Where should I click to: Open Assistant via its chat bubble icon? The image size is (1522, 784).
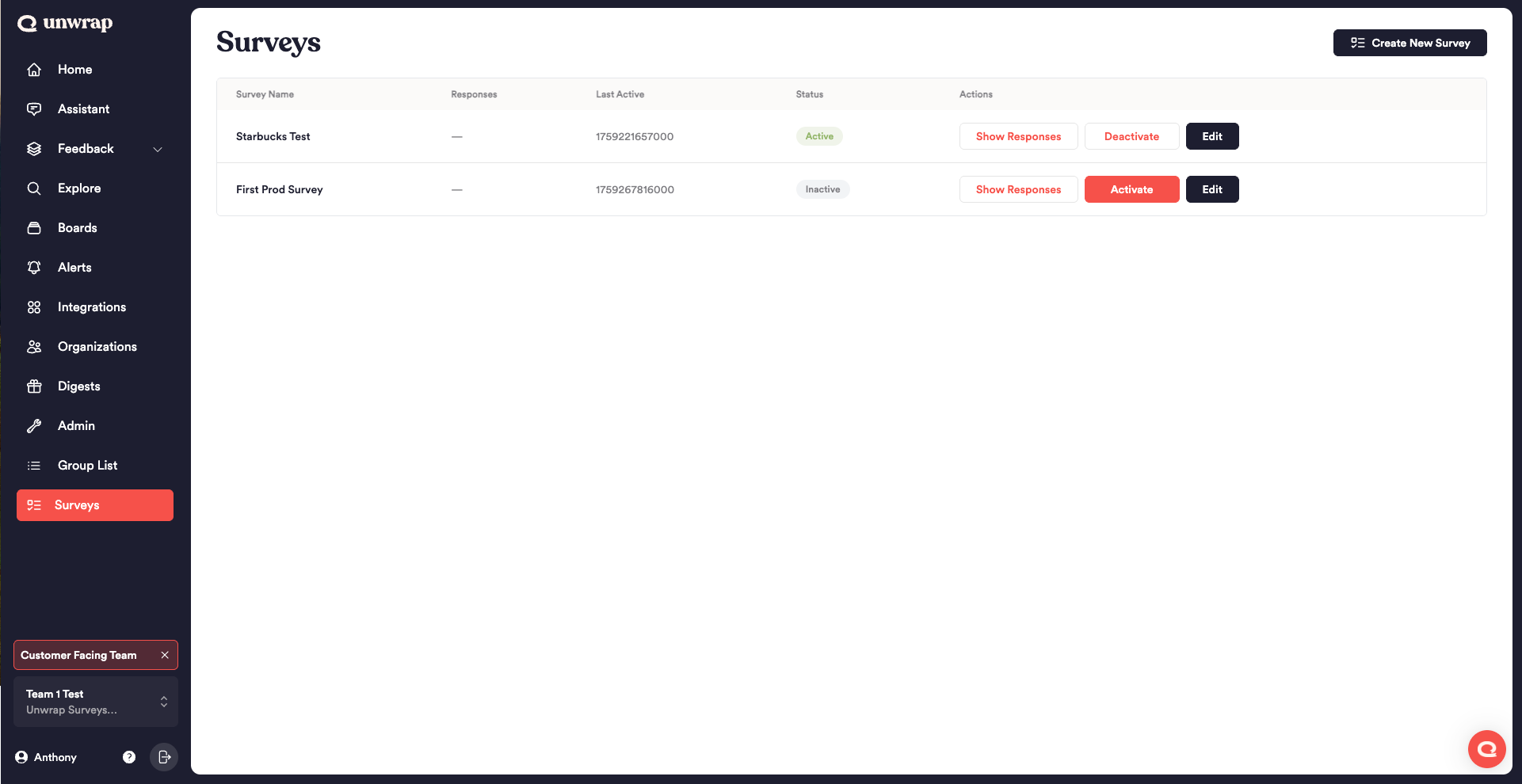[34, 109]
